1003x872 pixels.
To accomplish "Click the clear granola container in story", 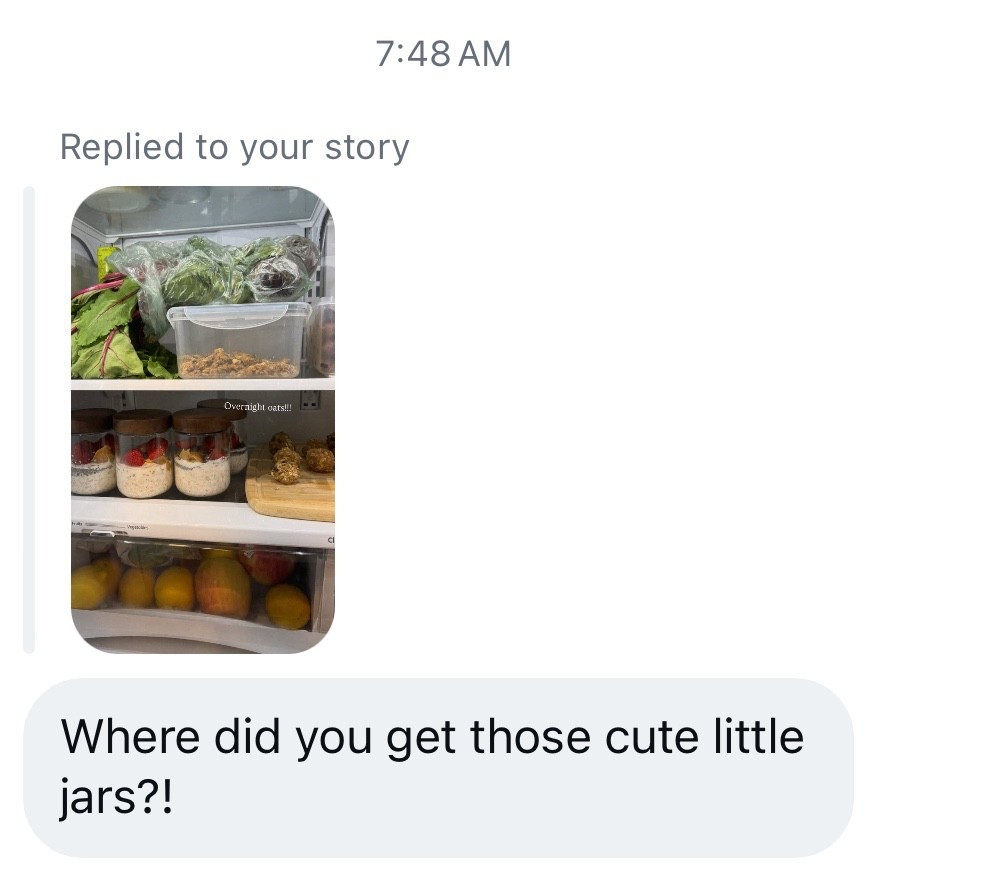I will pos(238,340).
